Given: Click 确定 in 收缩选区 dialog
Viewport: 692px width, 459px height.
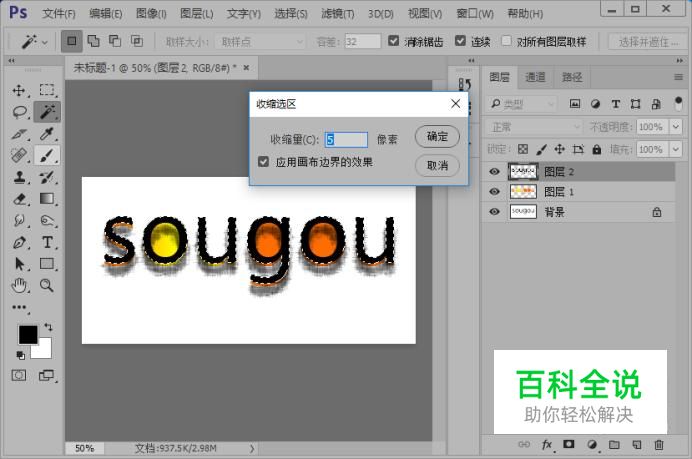Looking at the screenshot, I should click(437, 136).
